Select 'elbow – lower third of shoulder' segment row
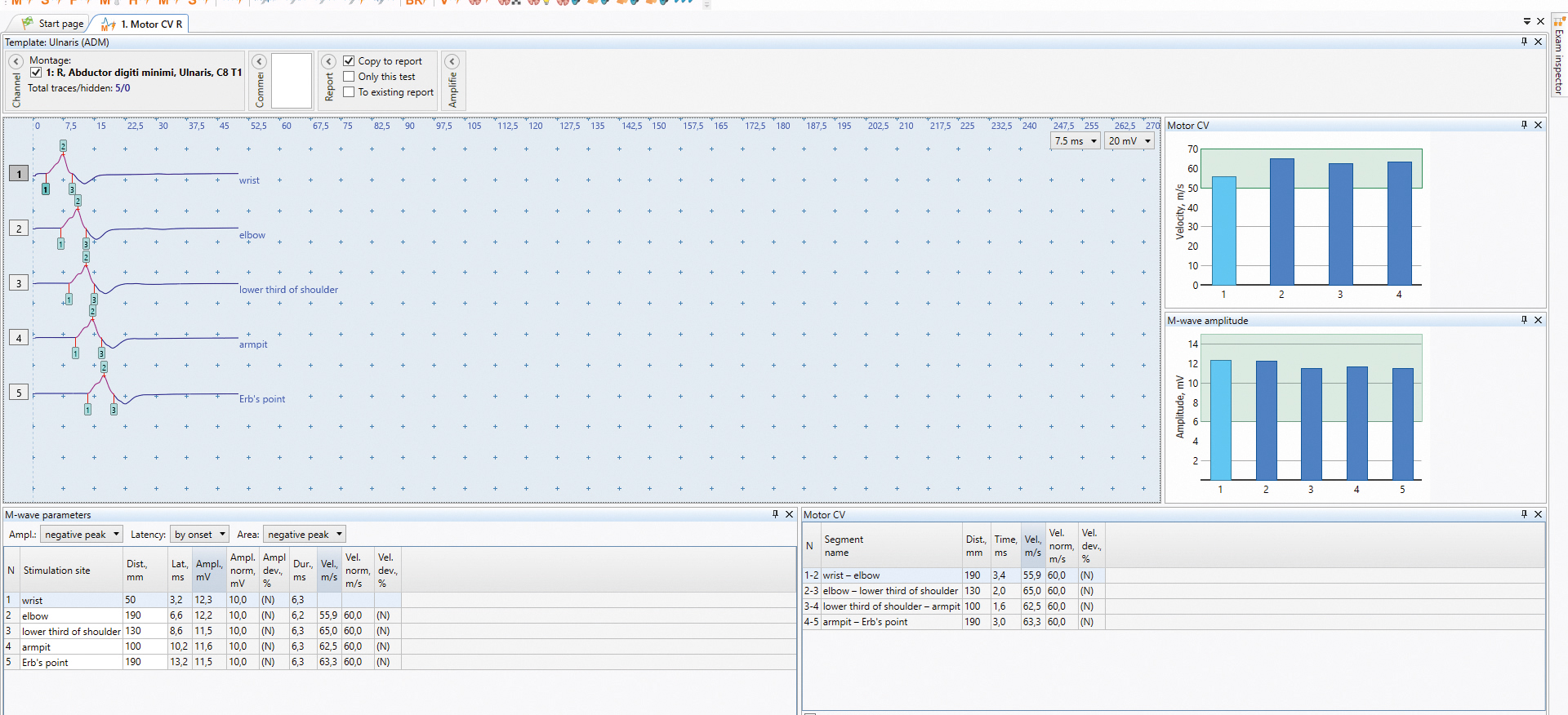 click(954, 591)
